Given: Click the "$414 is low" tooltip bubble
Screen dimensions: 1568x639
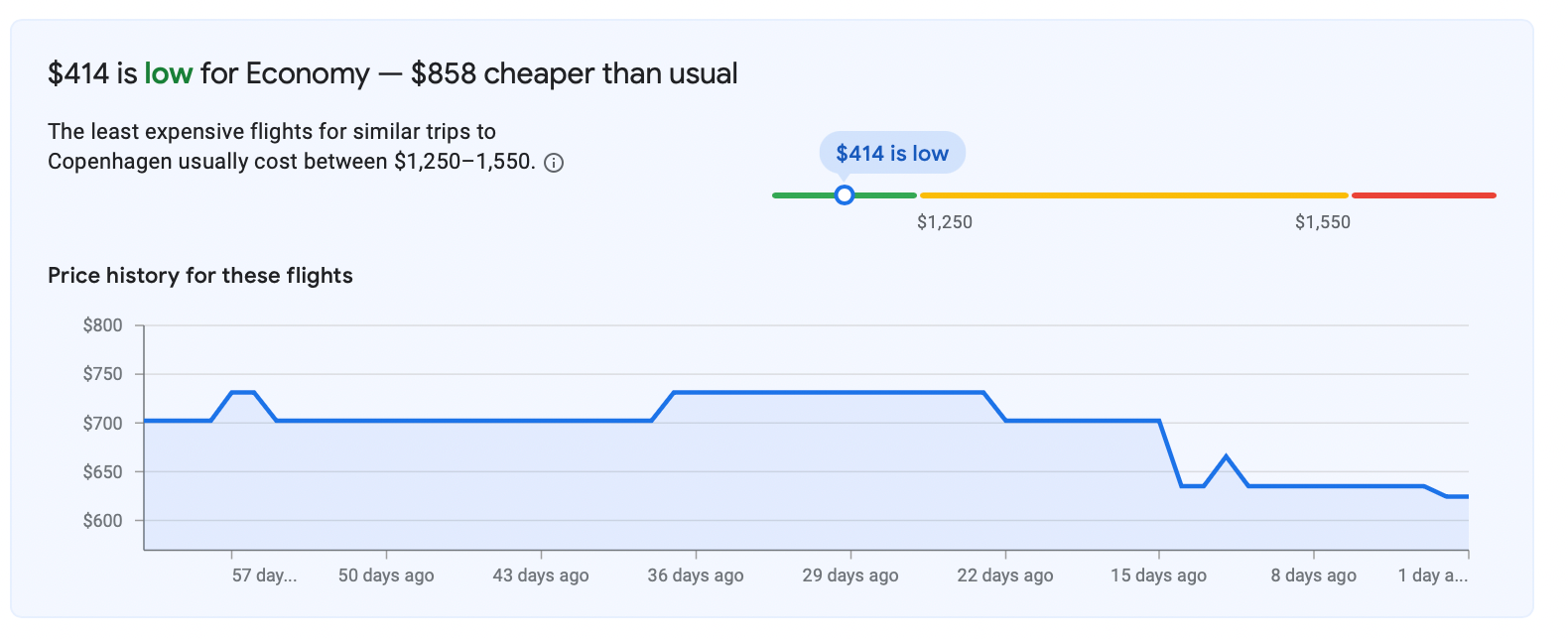Looking at the screenshot, I should point(891,153).
